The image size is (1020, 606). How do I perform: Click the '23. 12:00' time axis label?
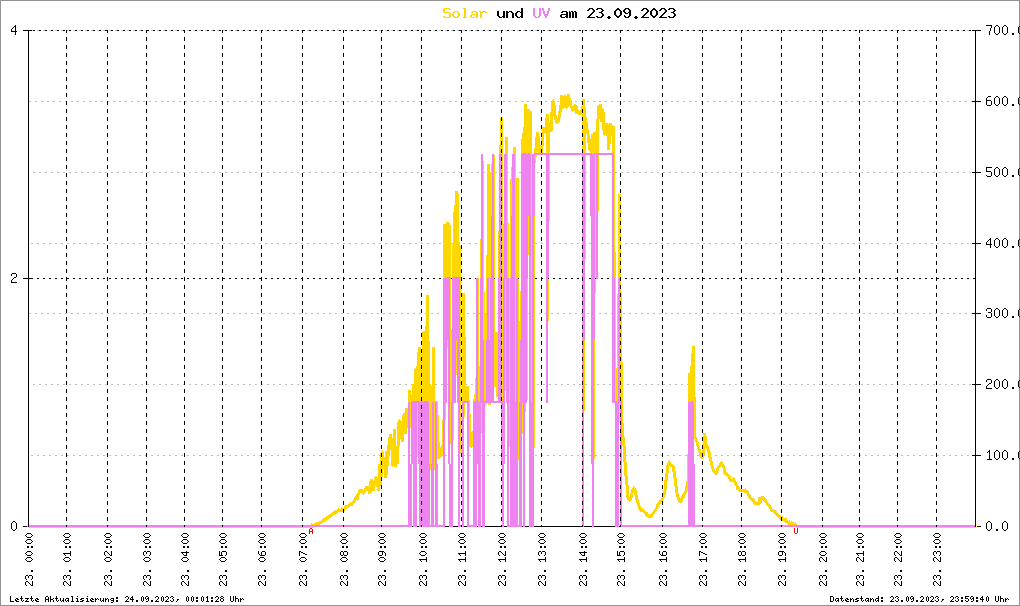502,559
